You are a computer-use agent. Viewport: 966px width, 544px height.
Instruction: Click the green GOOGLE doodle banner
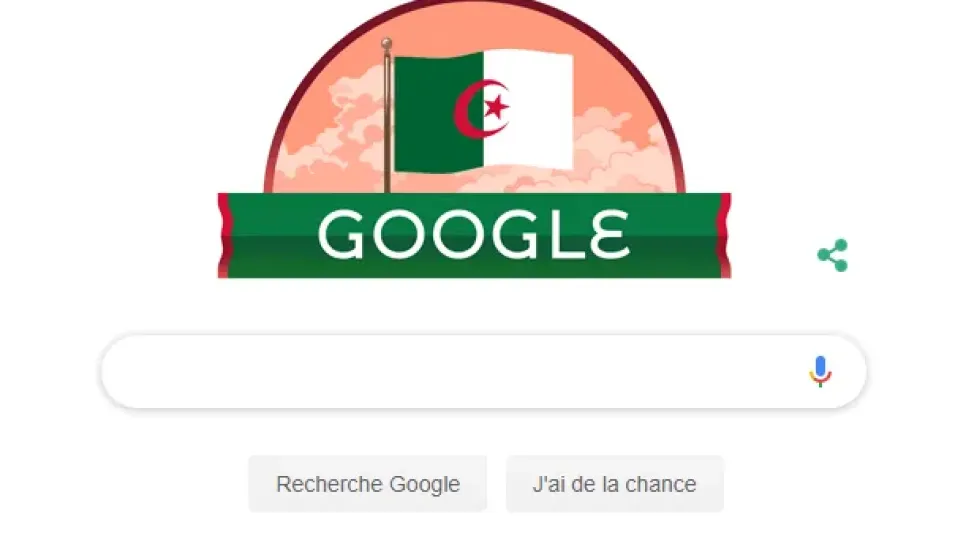[x=474, y=235]
